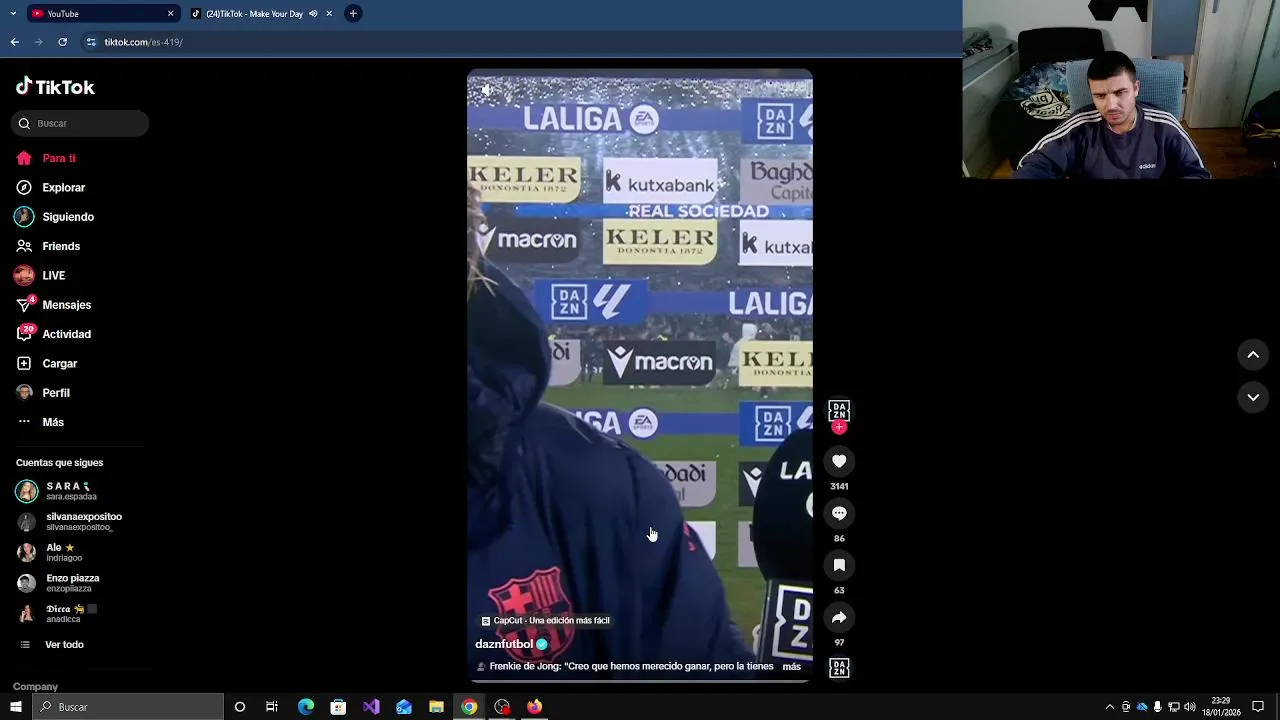Screen dimensions: 1280x720
Task: Open Mensajes inbox
Action: click(53, 305)
